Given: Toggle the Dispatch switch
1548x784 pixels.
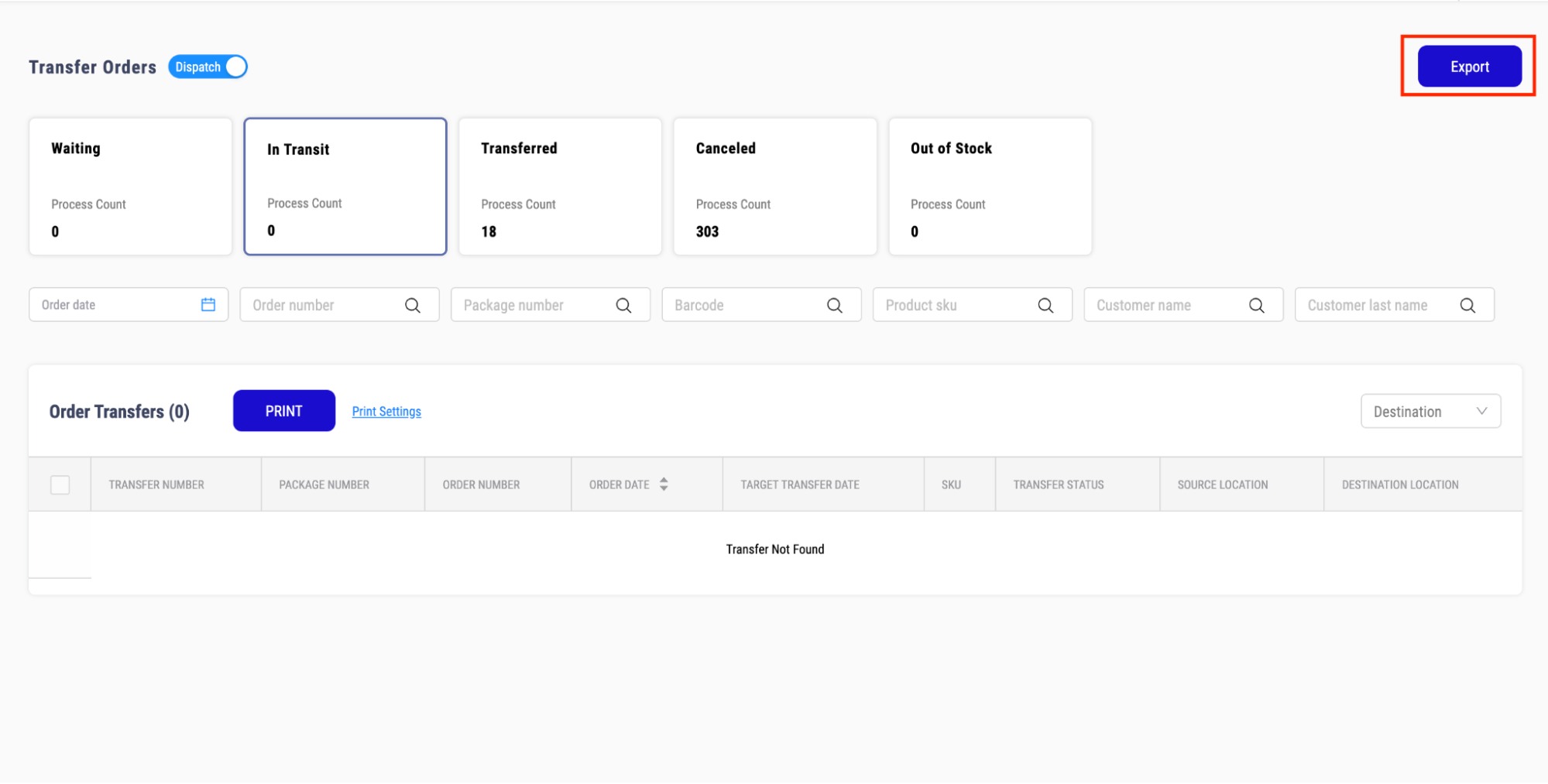Looking at the screenshot, I should [208, 67].
